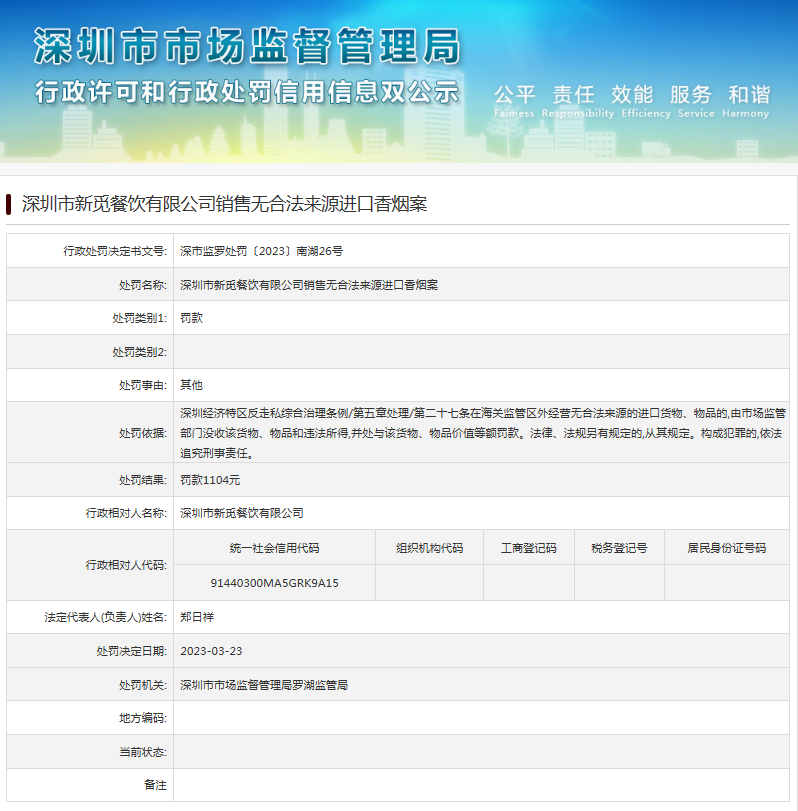This screenshot has height=811, width=798.
Task: Click the 地方编码 label
Action: [143, 718]
